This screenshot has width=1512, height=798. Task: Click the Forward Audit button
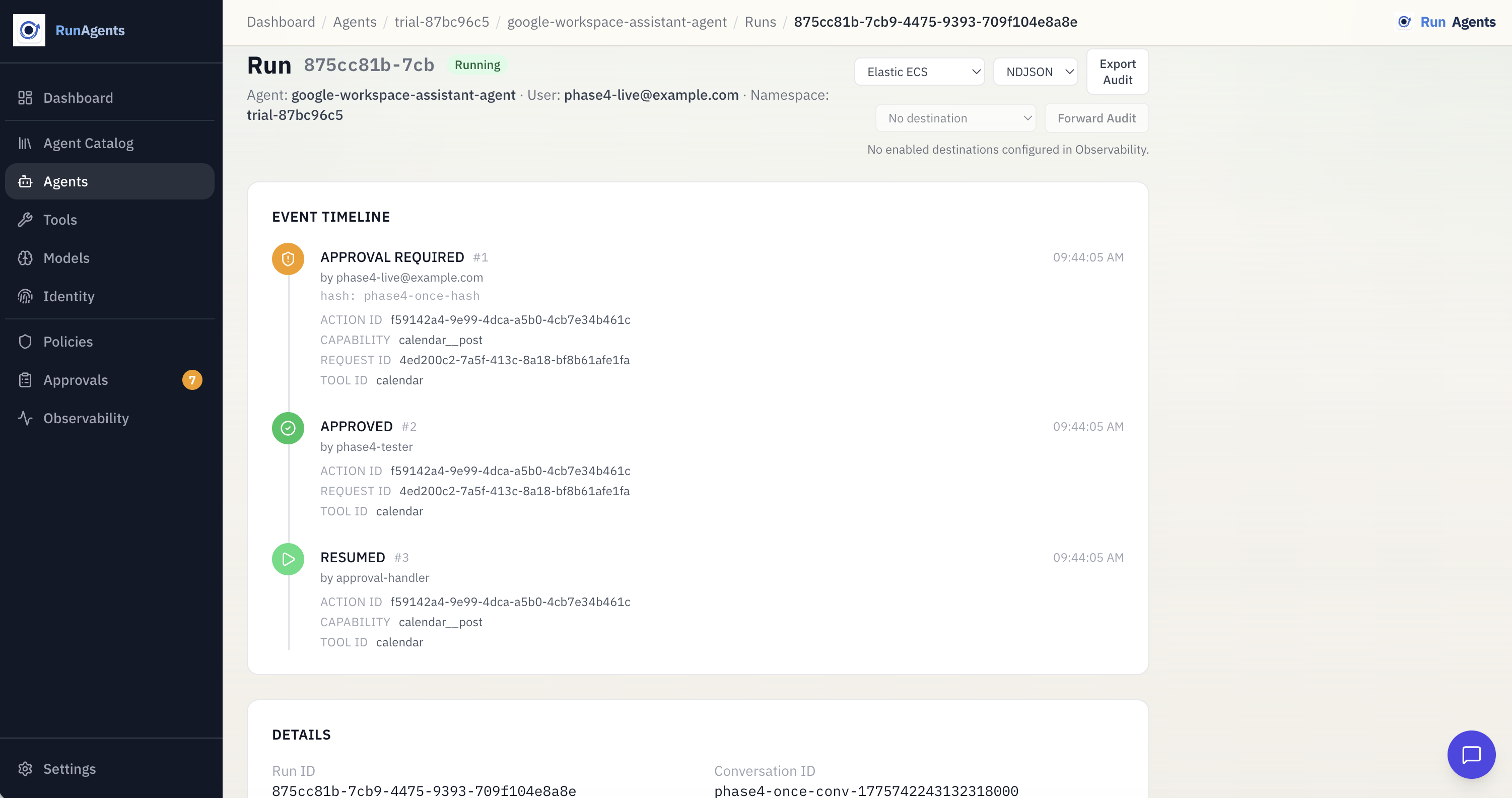click(x=1096, y=117)
